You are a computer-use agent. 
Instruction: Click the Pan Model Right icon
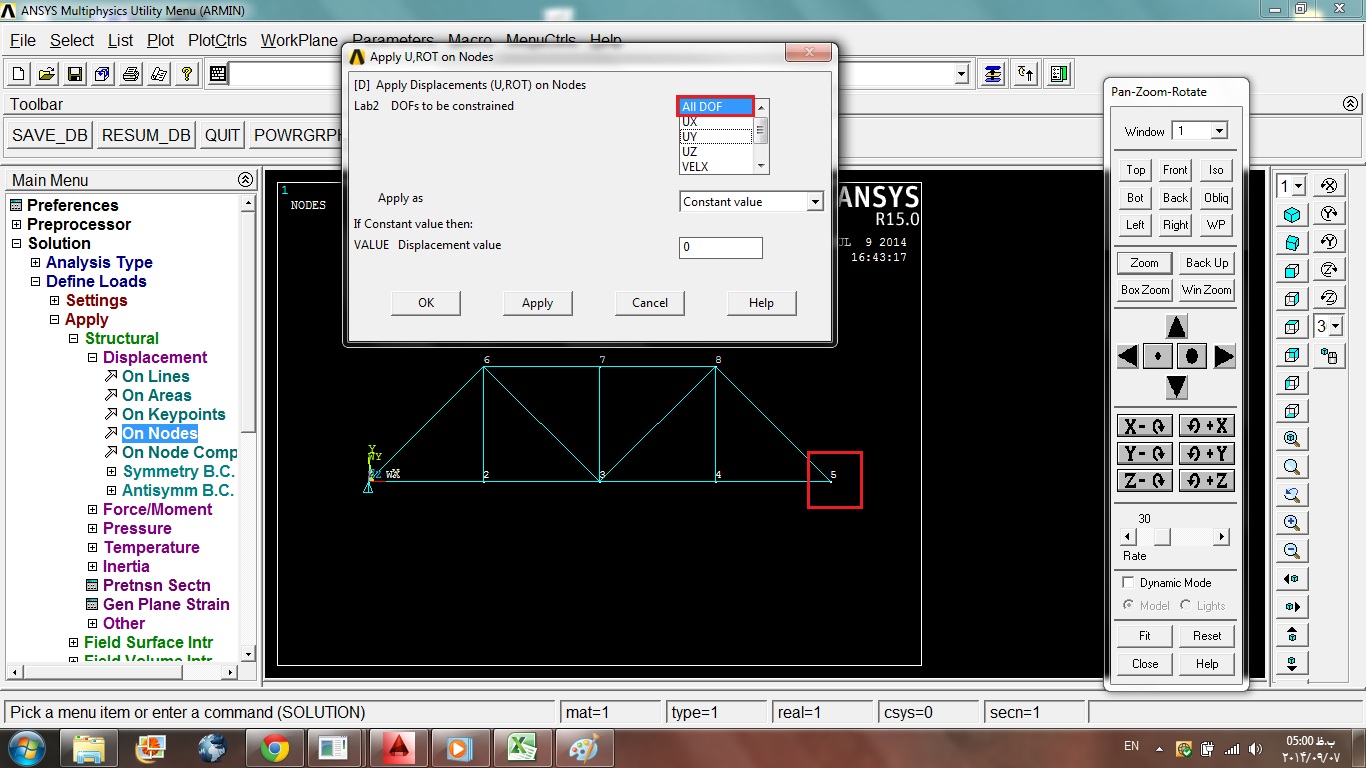tap(1292, 607)
